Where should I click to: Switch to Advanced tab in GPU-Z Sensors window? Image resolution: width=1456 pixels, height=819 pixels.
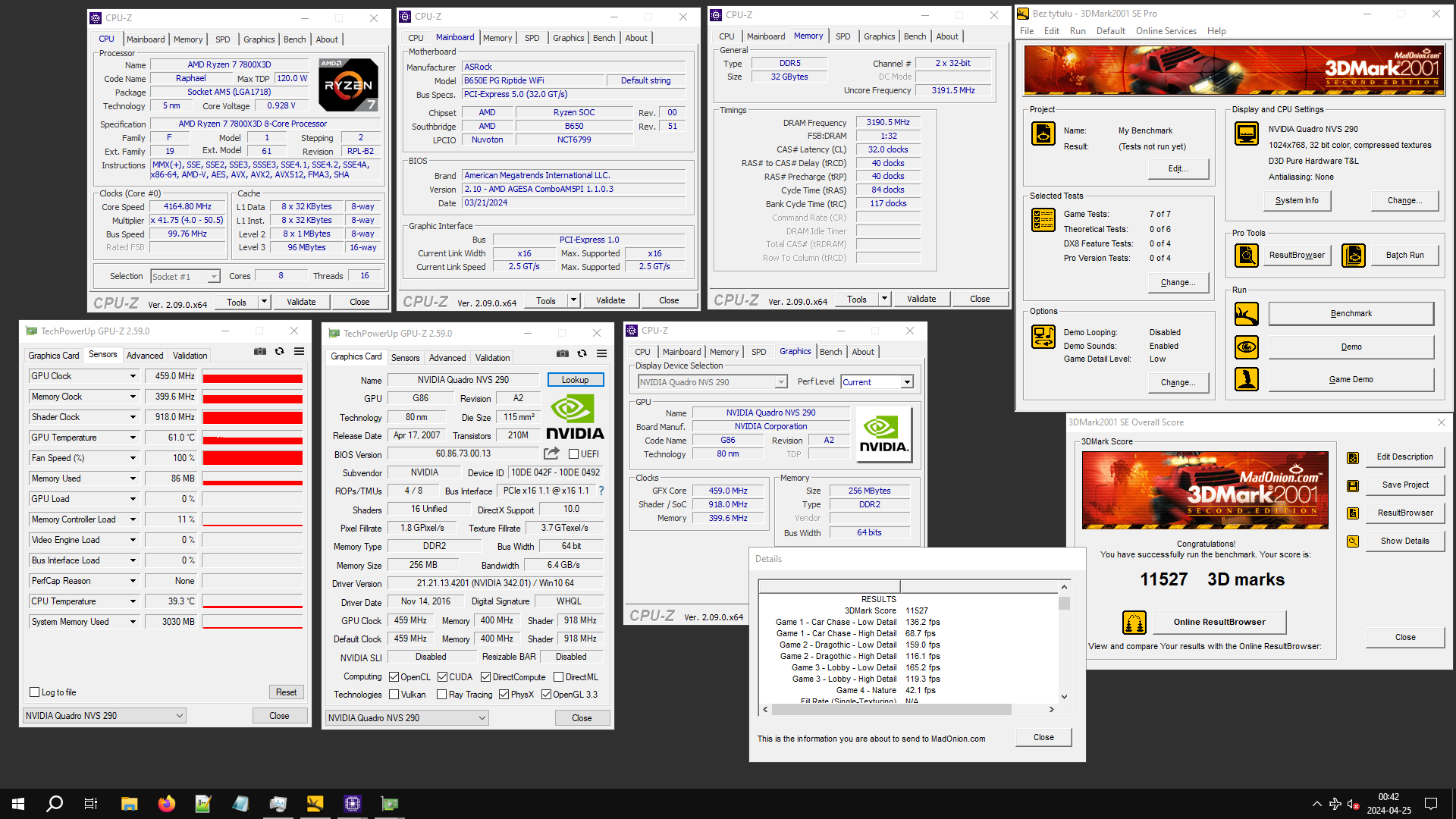145,356
